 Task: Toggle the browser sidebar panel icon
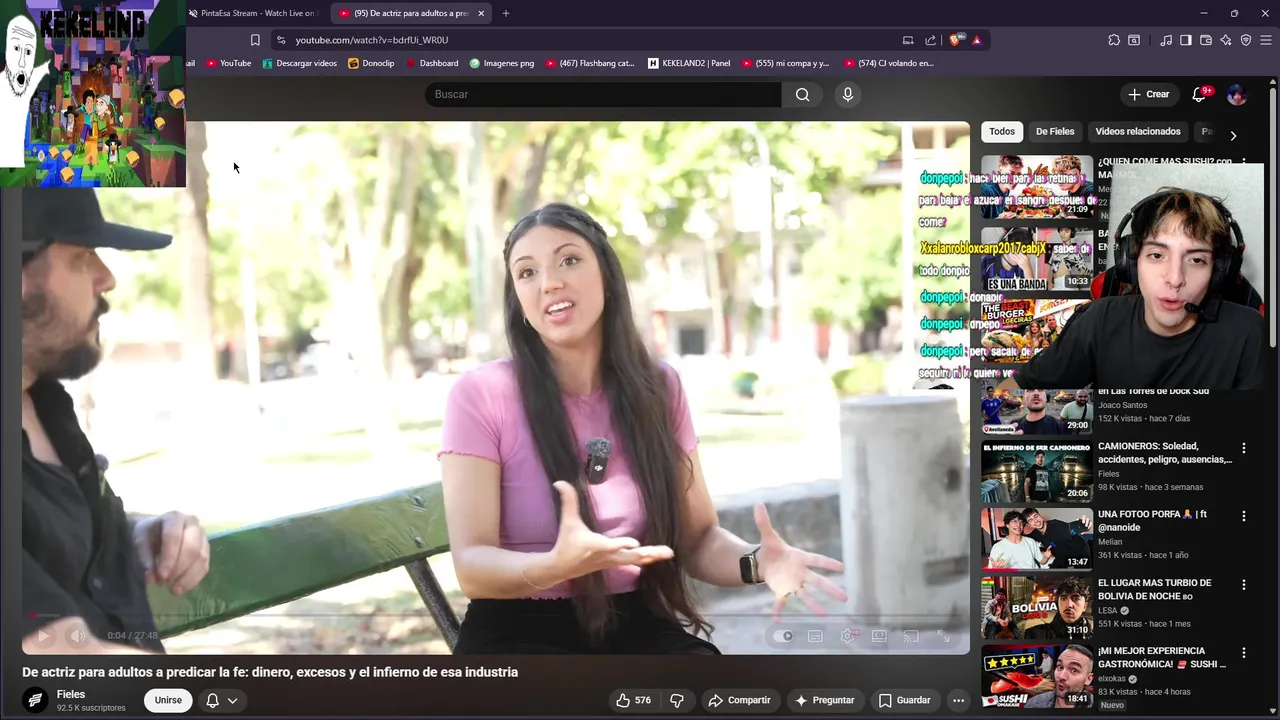coord(1186,40)
